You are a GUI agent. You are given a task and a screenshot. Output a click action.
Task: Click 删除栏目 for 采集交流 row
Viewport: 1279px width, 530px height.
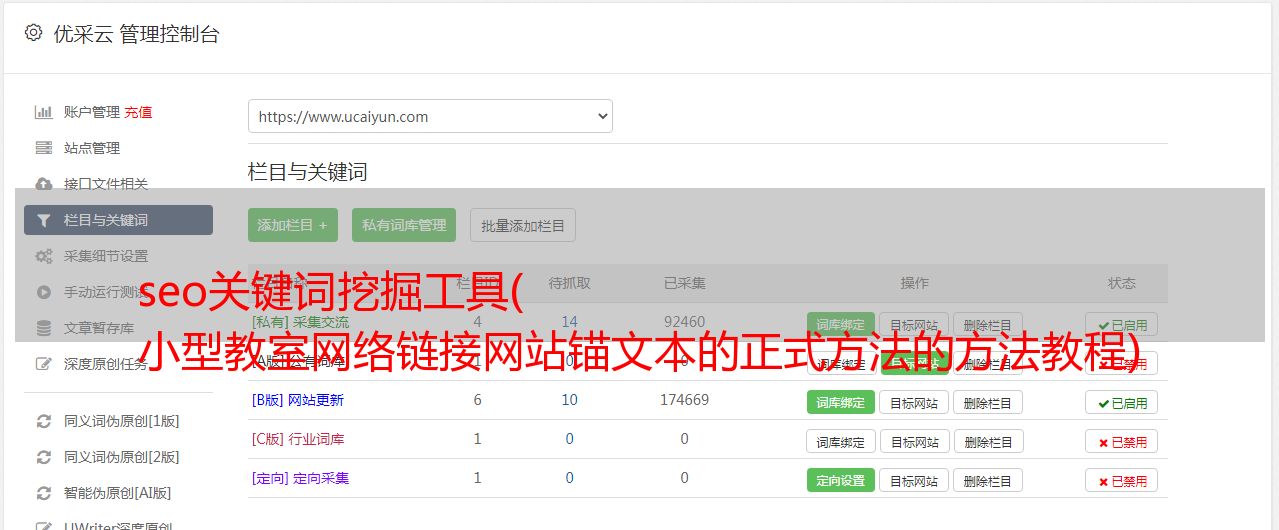988,324
